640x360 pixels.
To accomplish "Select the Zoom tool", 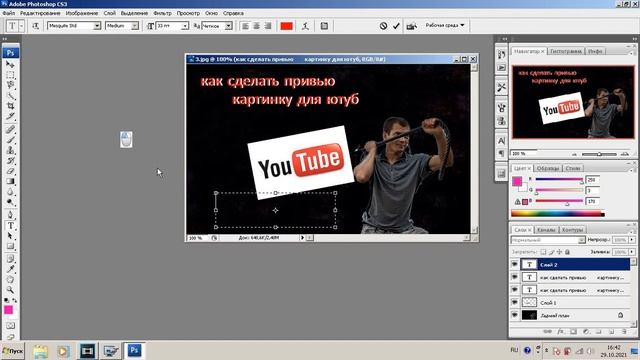I will (10, 290).
